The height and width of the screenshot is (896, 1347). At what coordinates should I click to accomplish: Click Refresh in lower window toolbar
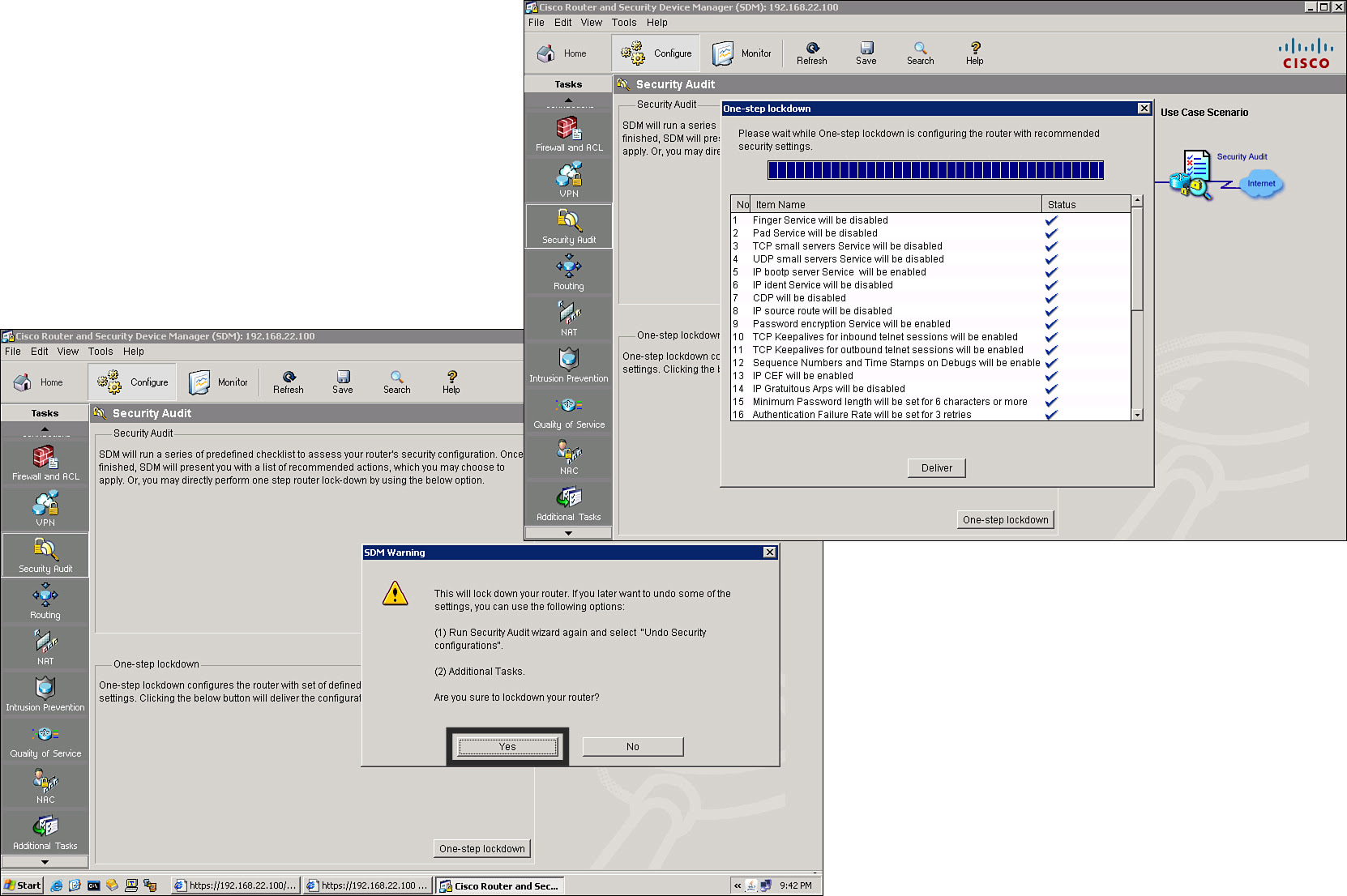tap(289, 382)
